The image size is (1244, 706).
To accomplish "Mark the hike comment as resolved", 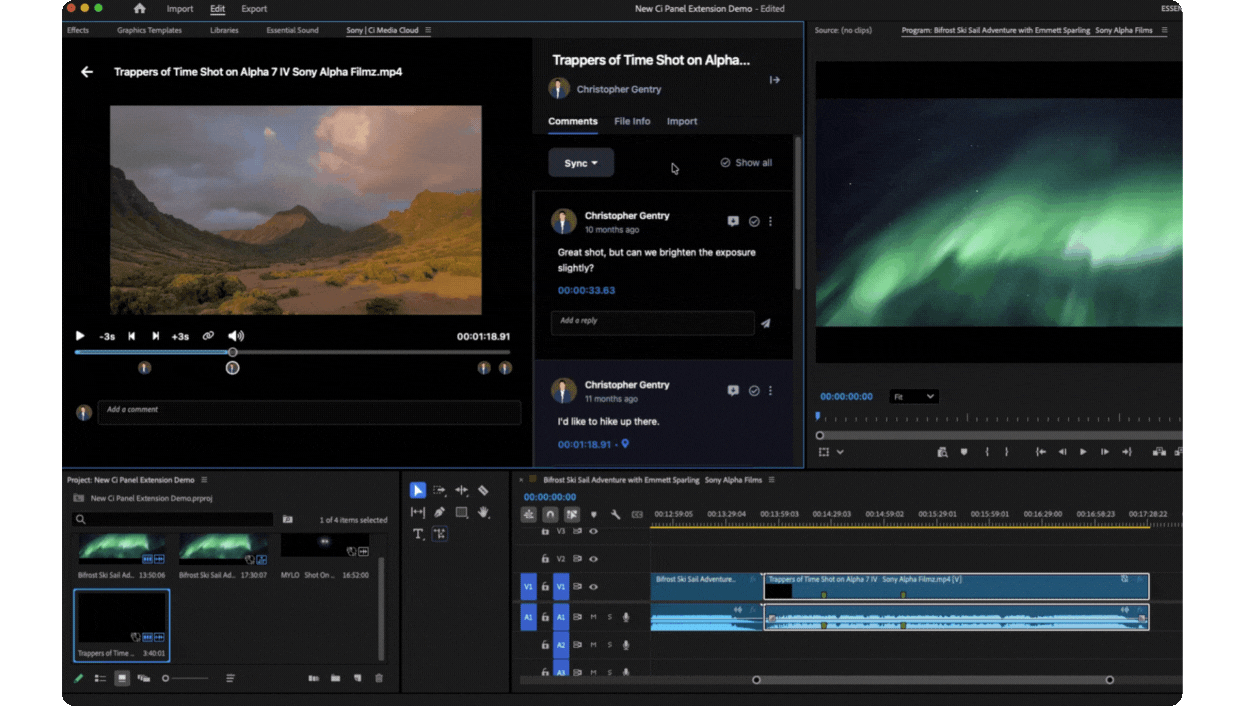I will (x=754, y=391).
